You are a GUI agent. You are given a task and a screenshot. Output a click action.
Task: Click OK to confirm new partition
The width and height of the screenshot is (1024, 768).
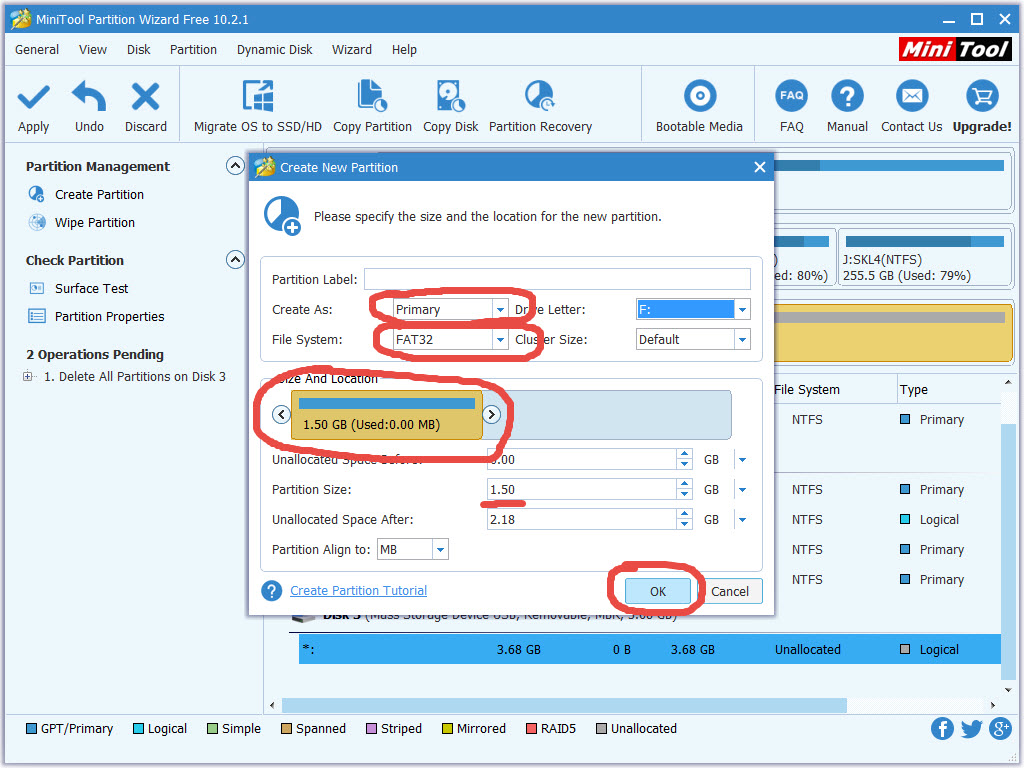coord(657,591)
